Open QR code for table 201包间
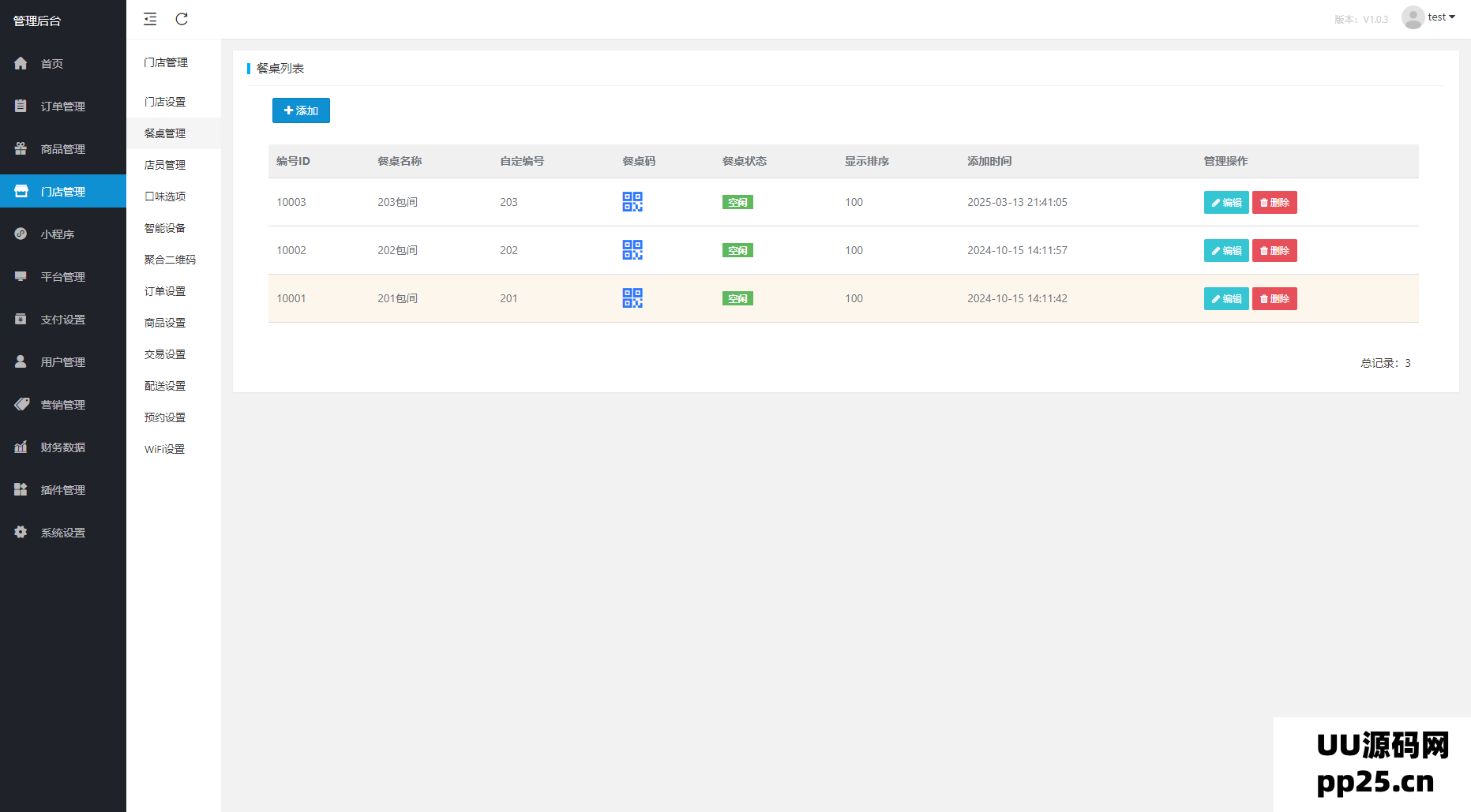 (x=632, y=298)
